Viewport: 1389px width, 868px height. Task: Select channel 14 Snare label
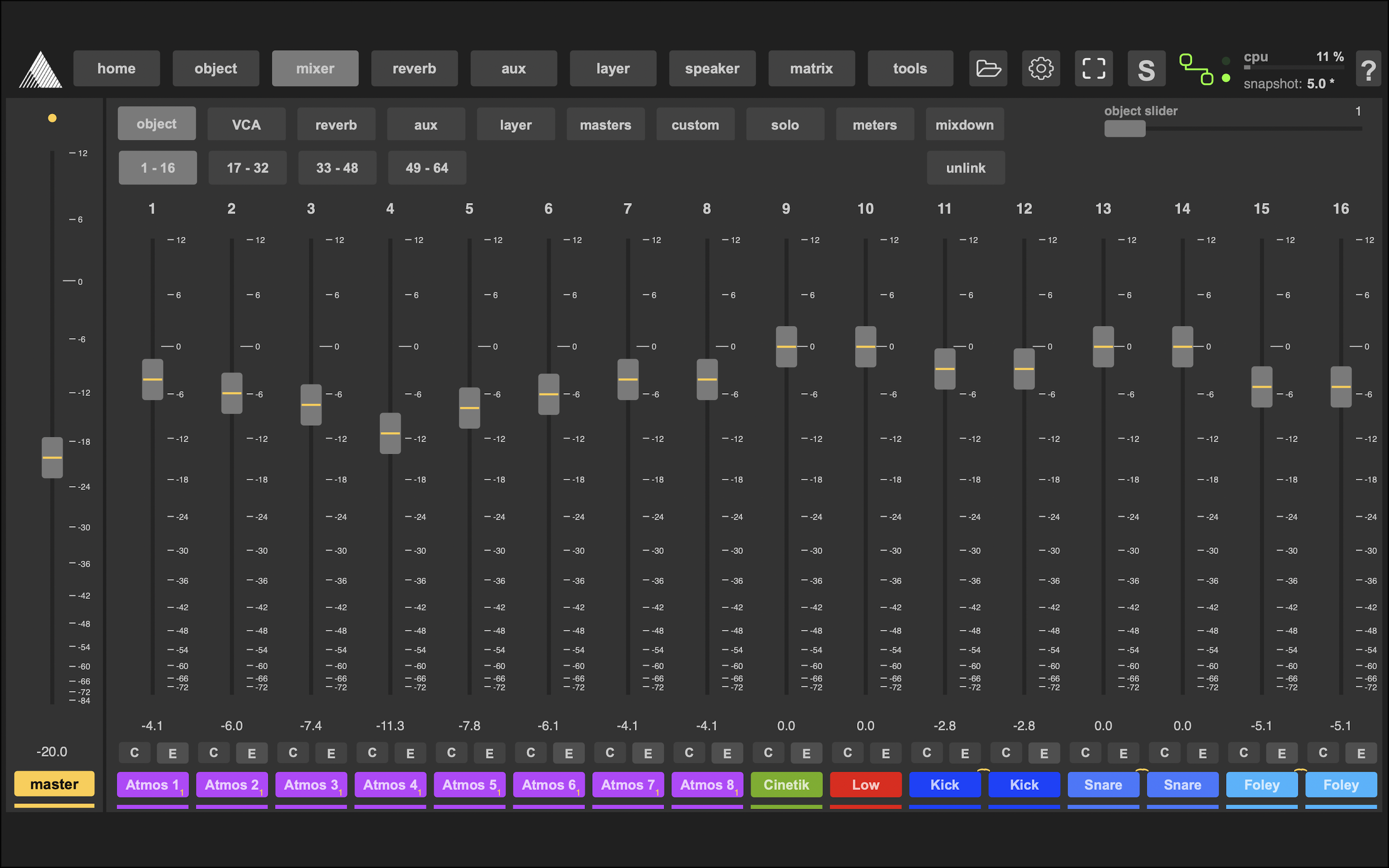pyautogui.click(x=1183, y=784)
